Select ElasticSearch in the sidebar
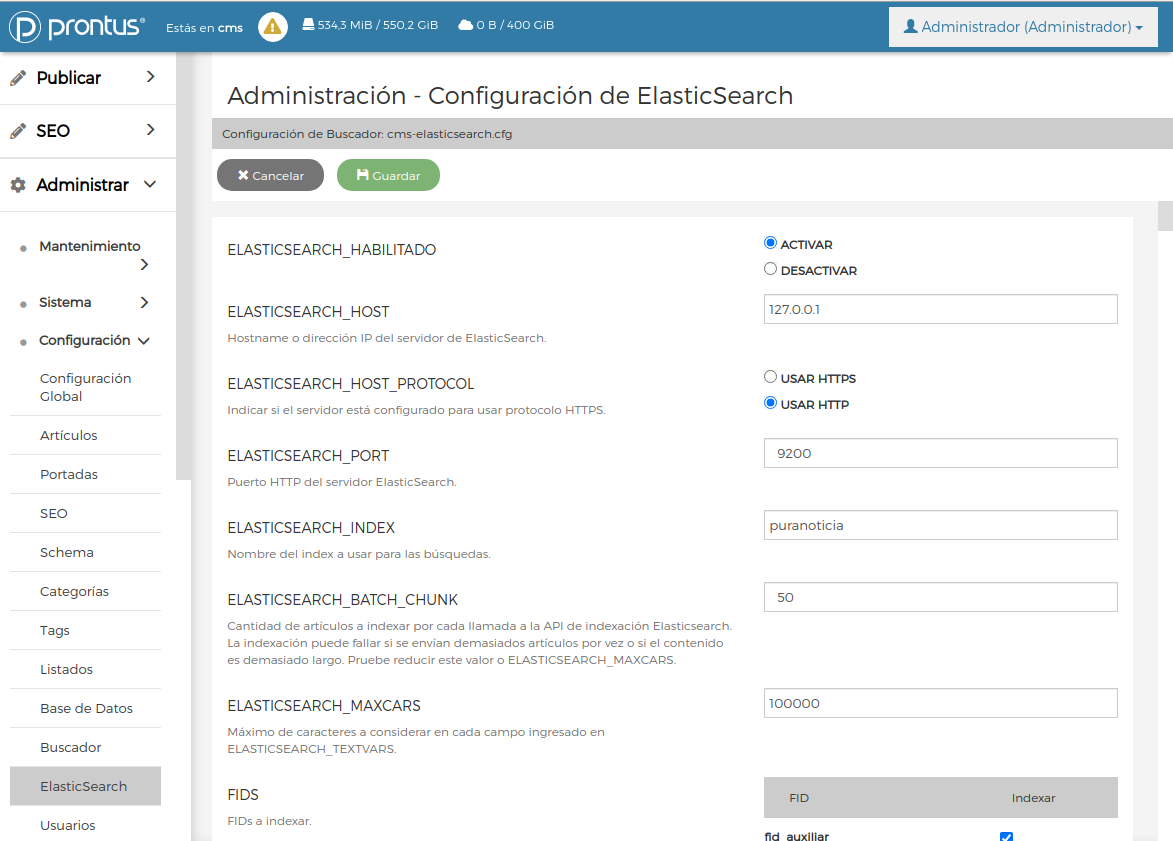Image resolution: width=1173 pixels, height=841 pixels. [85, 786]
